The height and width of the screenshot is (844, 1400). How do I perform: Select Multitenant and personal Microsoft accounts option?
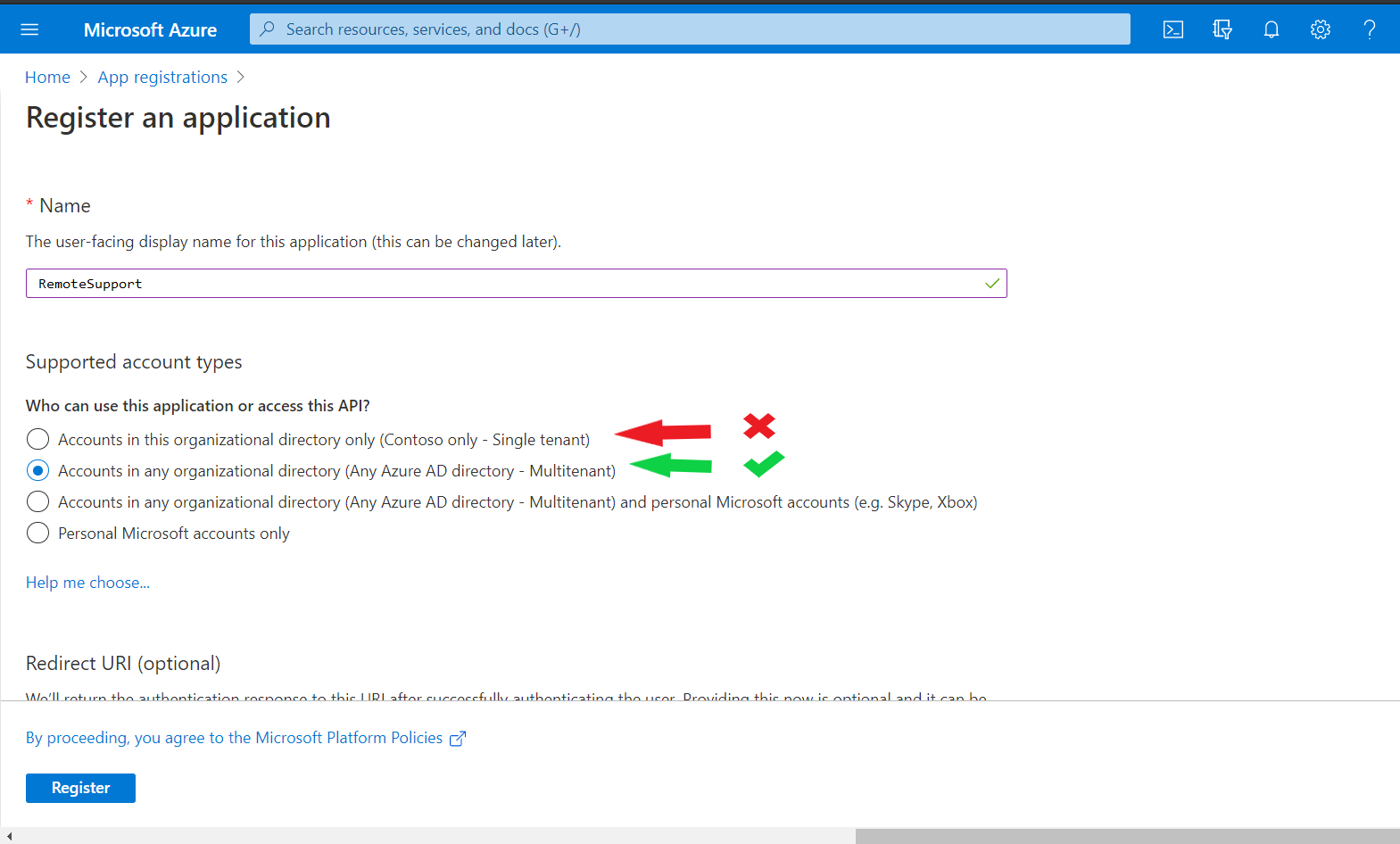tap(37, 501)
